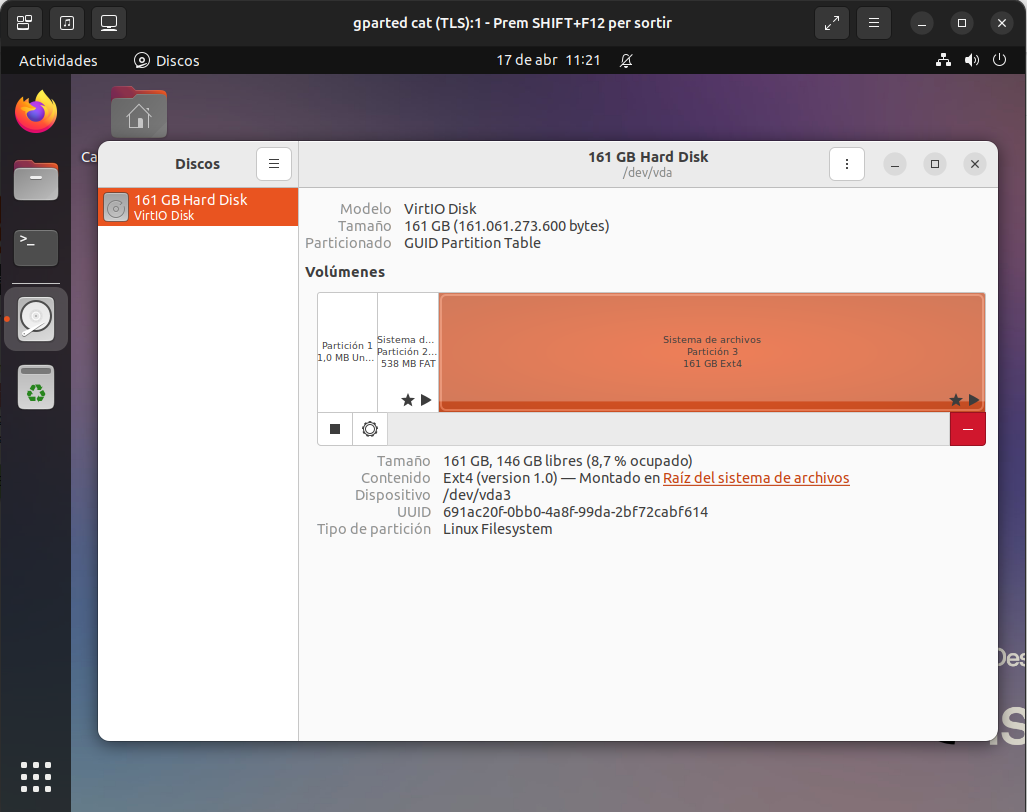Launch Firefox from the dock
The height and width of the screenshot is (812, 1027).
[36, 112]
